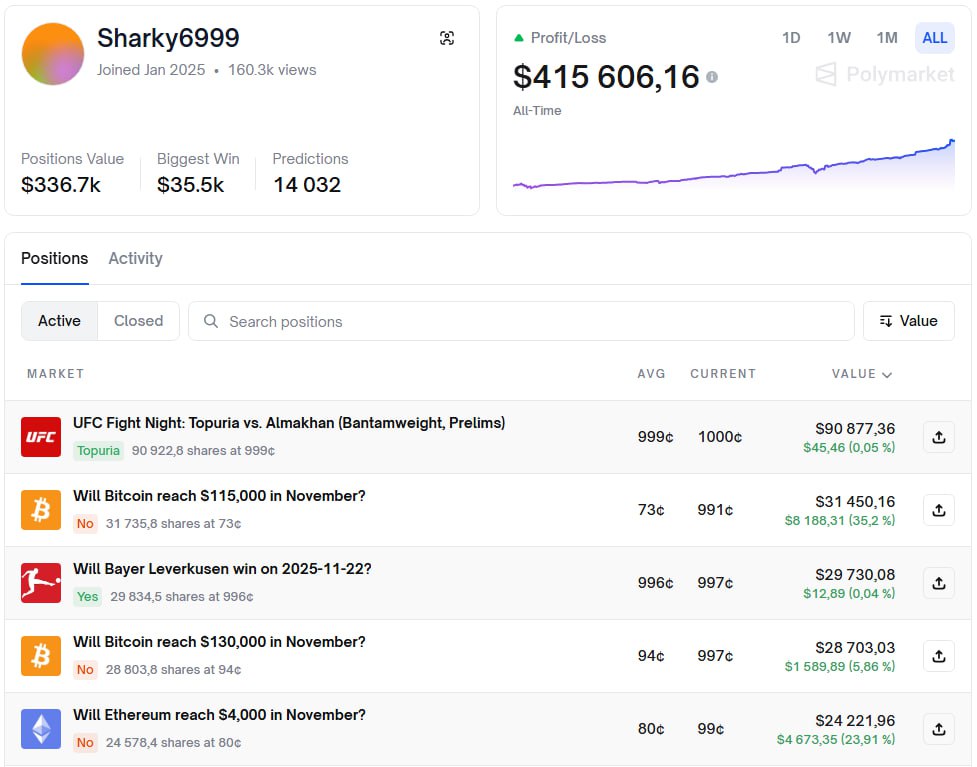Share the Ethereum $4,000 position
977x767 pixels.
(x=938, y=729)
